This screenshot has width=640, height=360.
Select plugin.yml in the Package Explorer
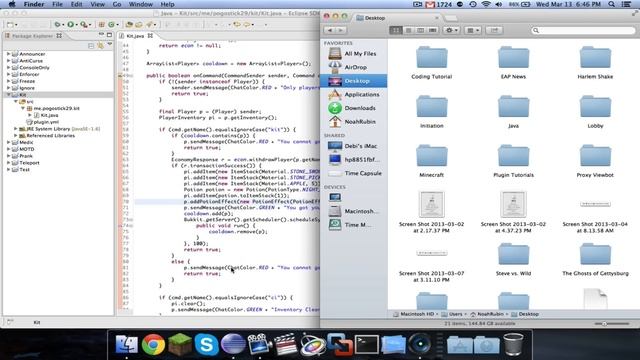point(46,122)
